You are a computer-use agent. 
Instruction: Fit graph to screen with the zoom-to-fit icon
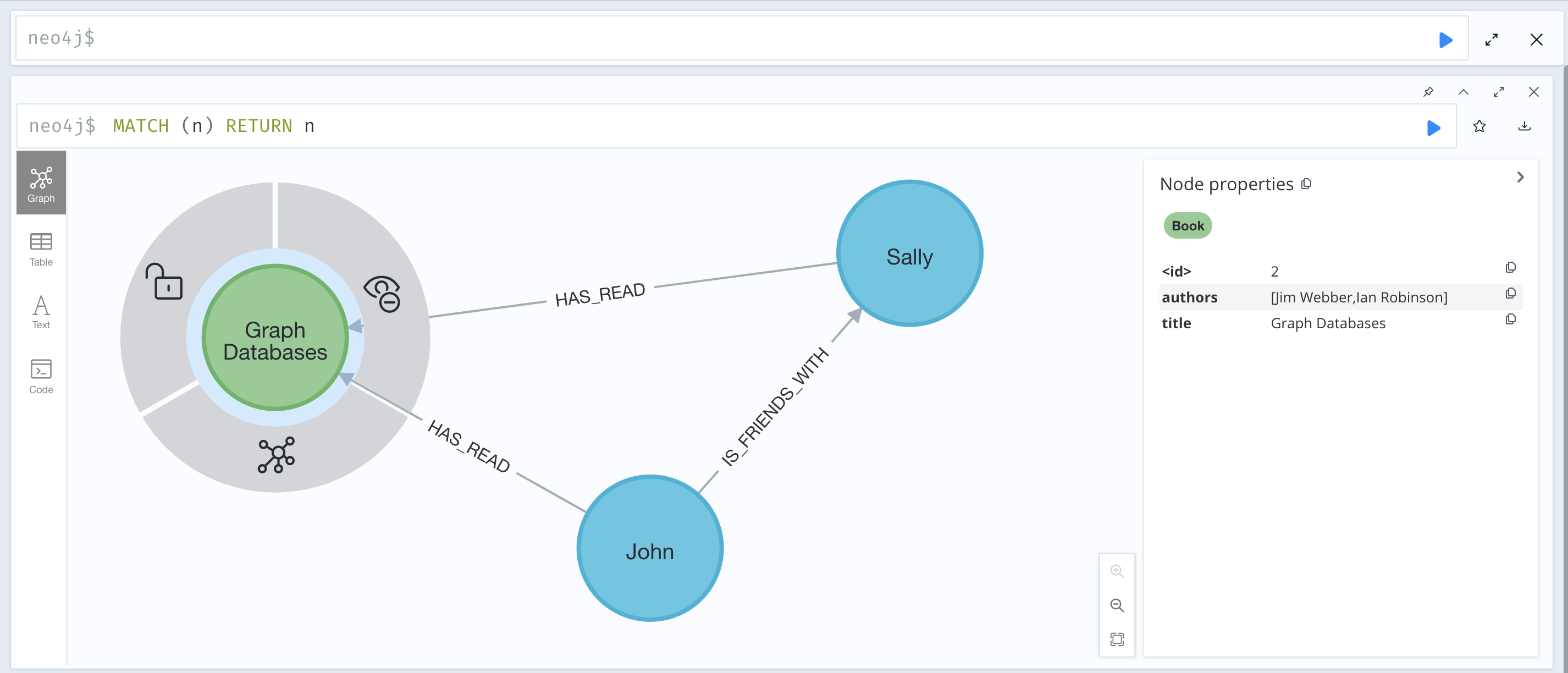click(x=1116, y=639)
